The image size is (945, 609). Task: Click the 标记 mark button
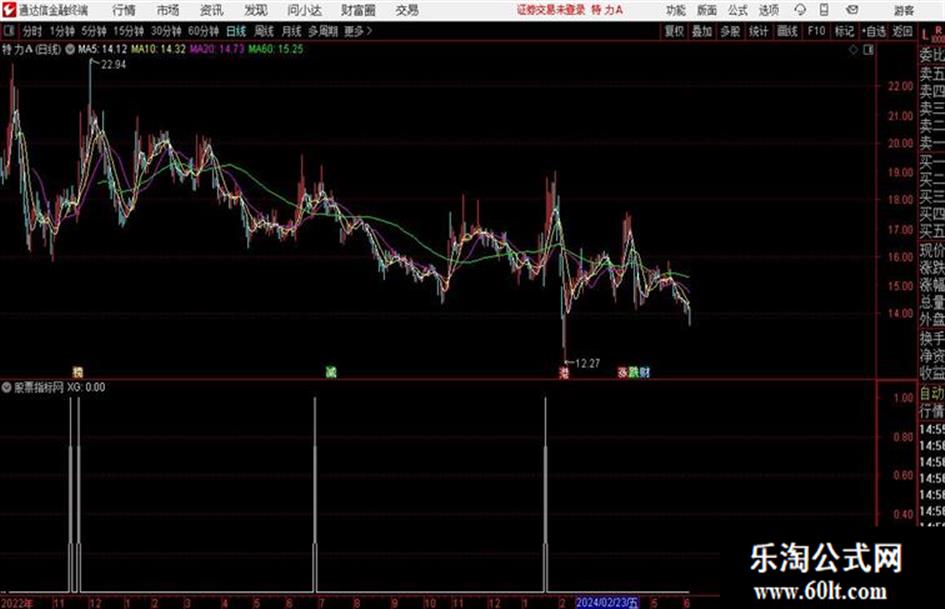click(844, 31)
